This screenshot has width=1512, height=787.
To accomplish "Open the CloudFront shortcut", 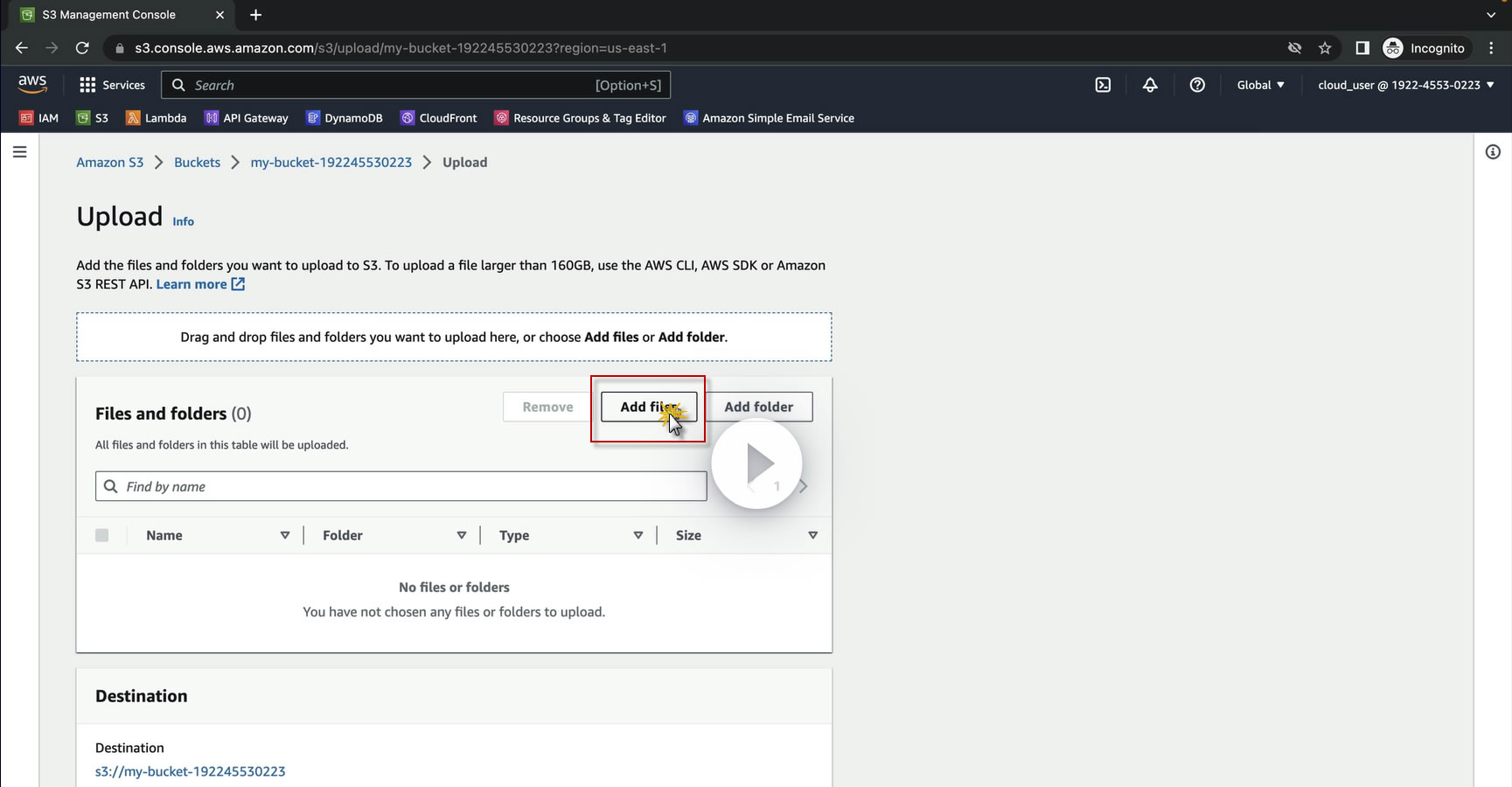I will tap(439, 118).
